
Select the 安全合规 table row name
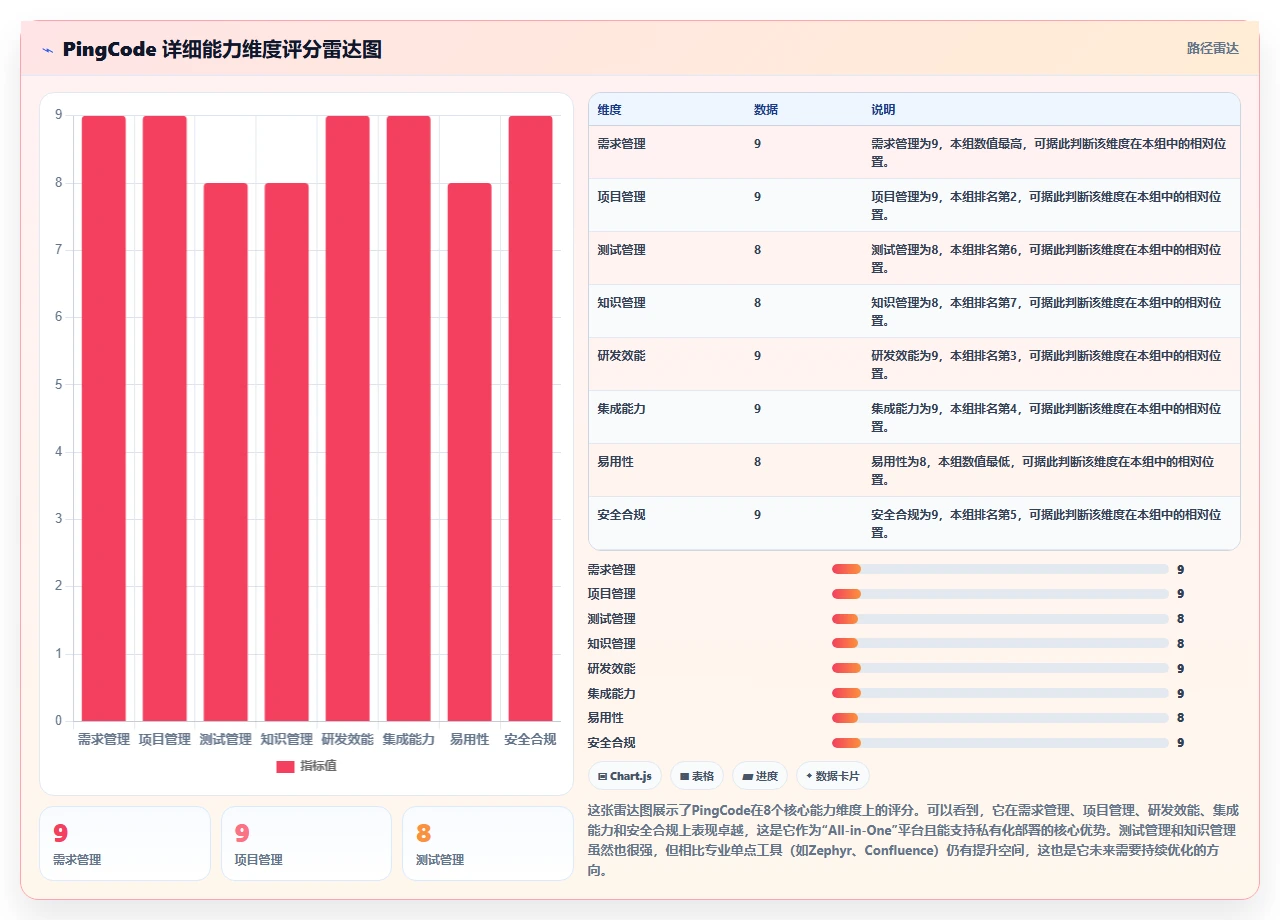coord(622,515)
